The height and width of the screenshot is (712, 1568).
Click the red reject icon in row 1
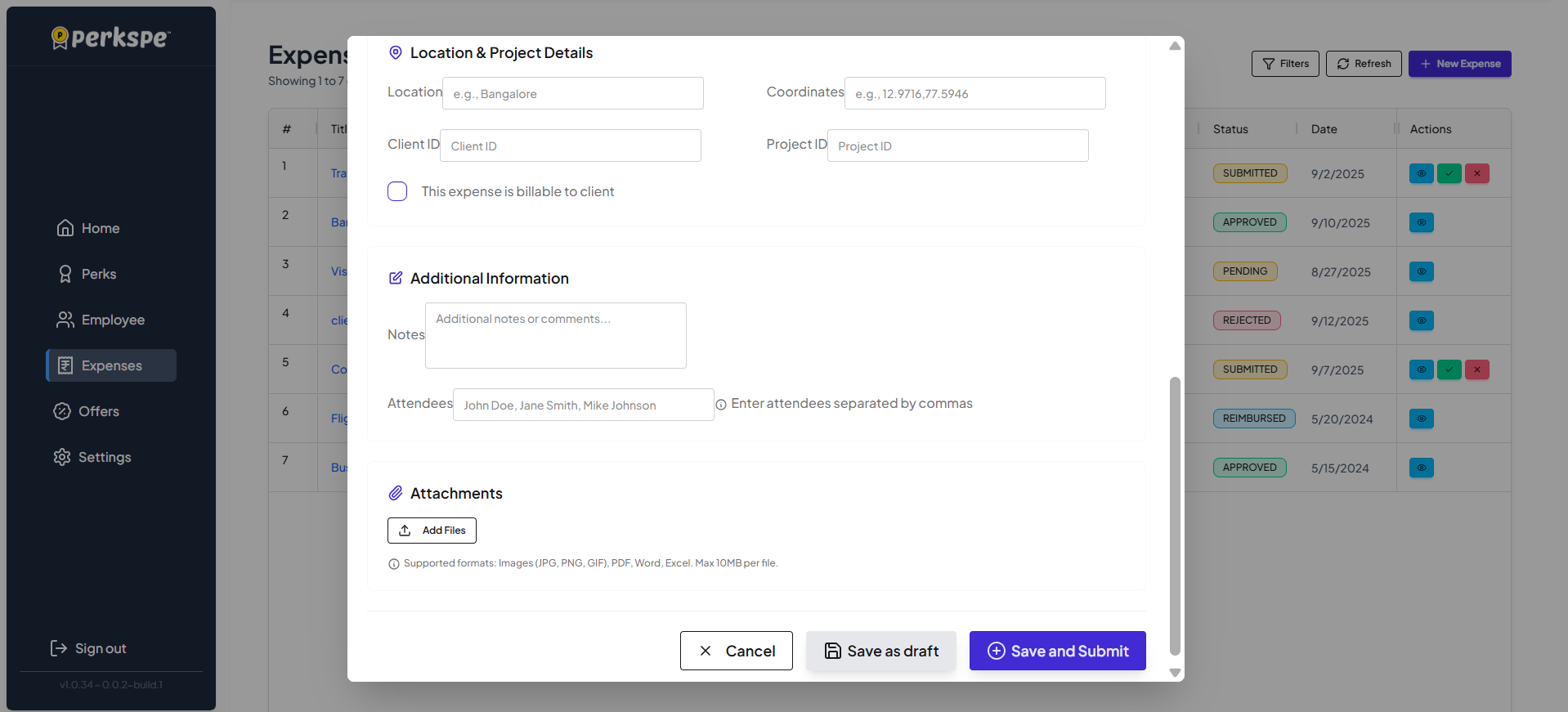pyautogui.click(x=1476, y=173)
